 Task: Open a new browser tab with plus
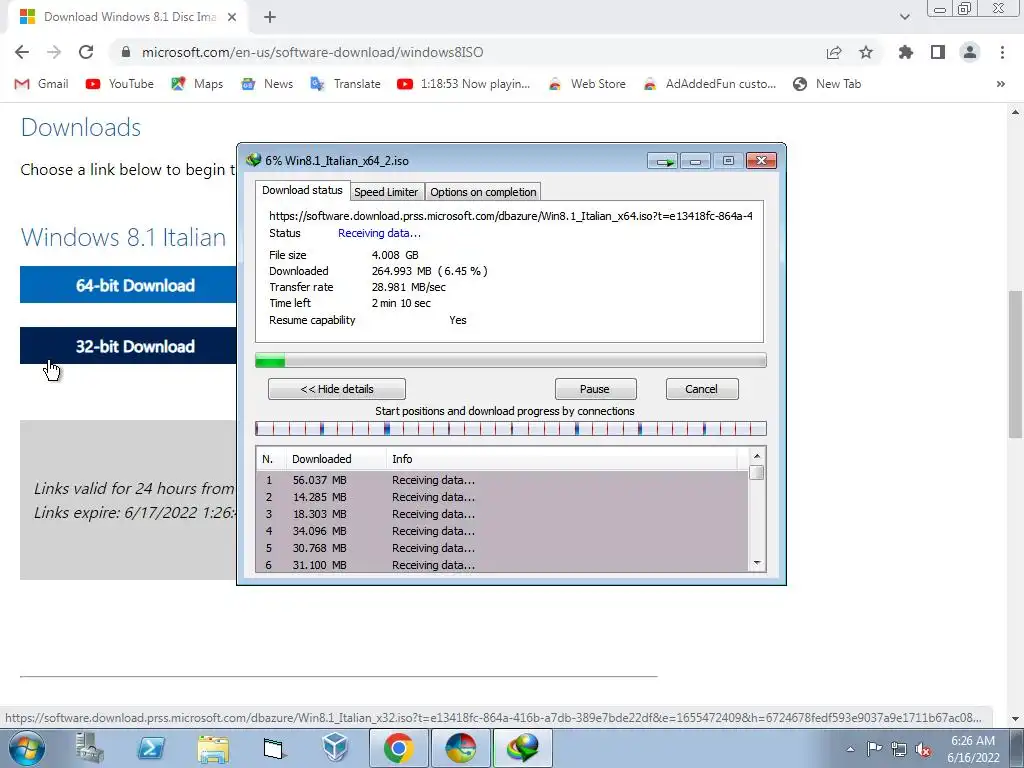click(270, 17)
